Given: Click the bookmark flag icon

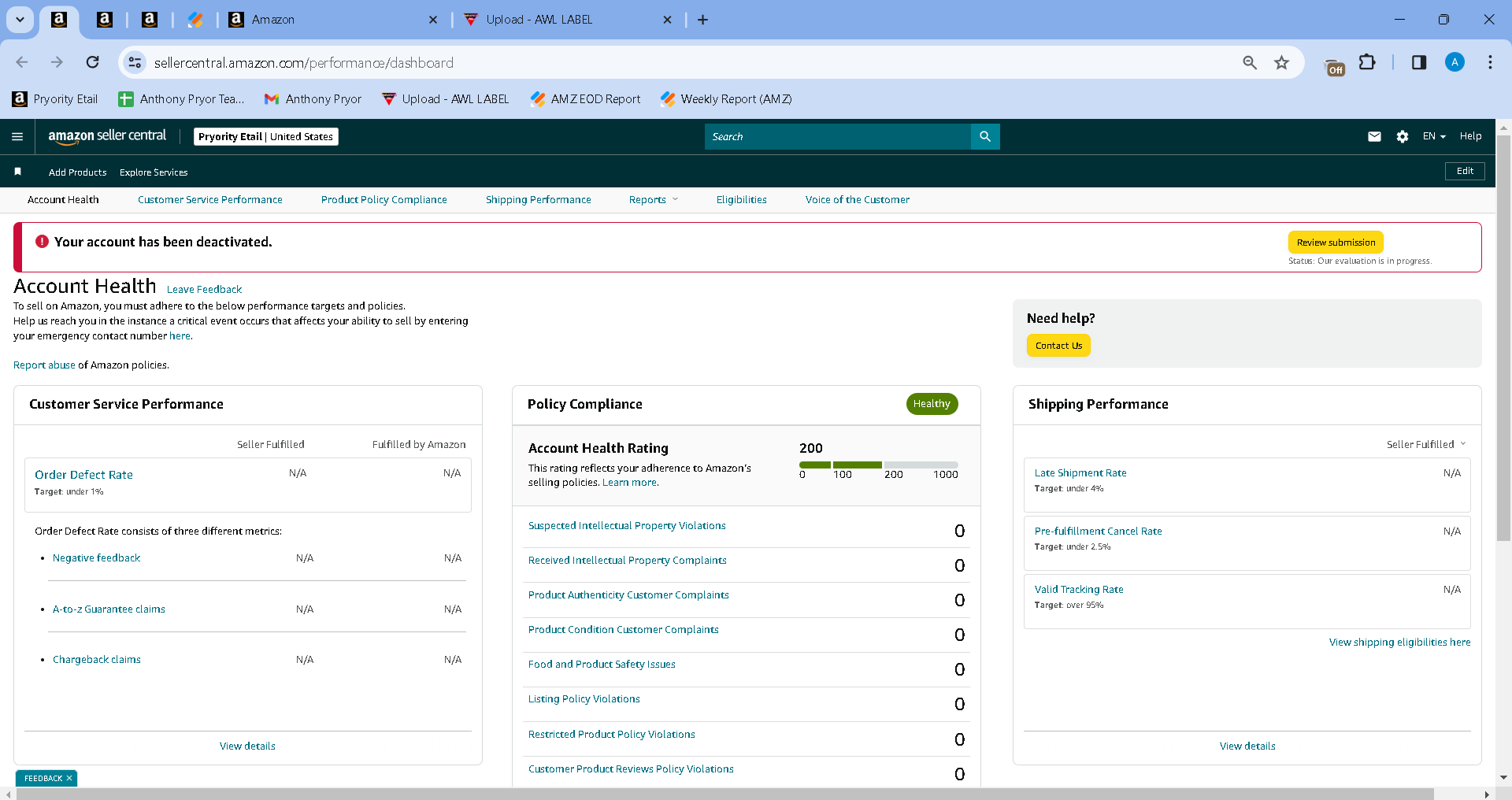Looking at the screenshot, I should click(x=17, y=172).
